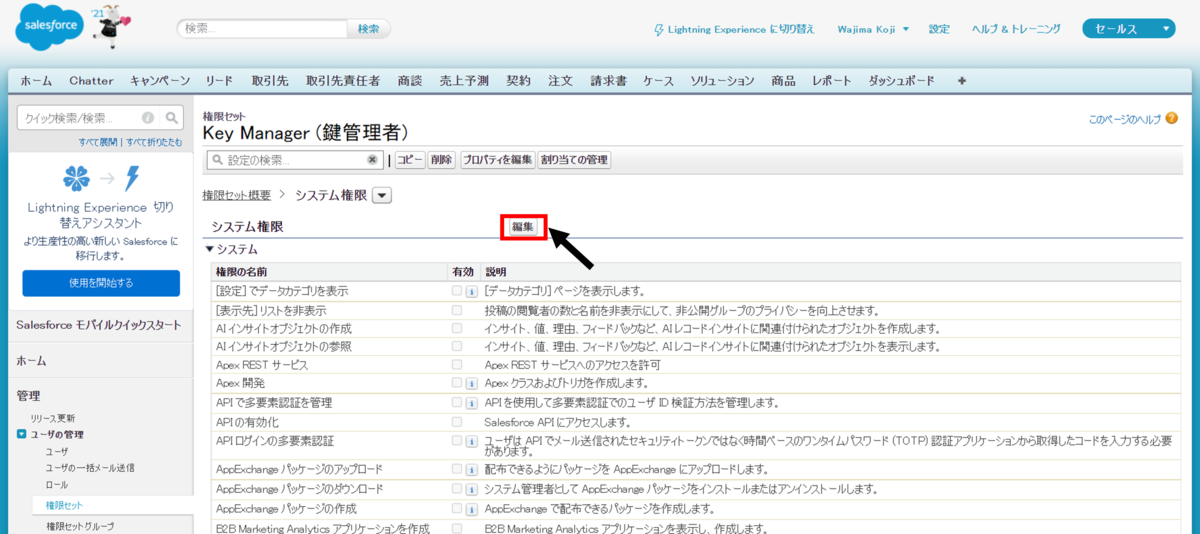The image size is (1200, 534).
Task: Click Salesforce モバイルクイックスタート in sidebar
Action: (x=99, y=325)
